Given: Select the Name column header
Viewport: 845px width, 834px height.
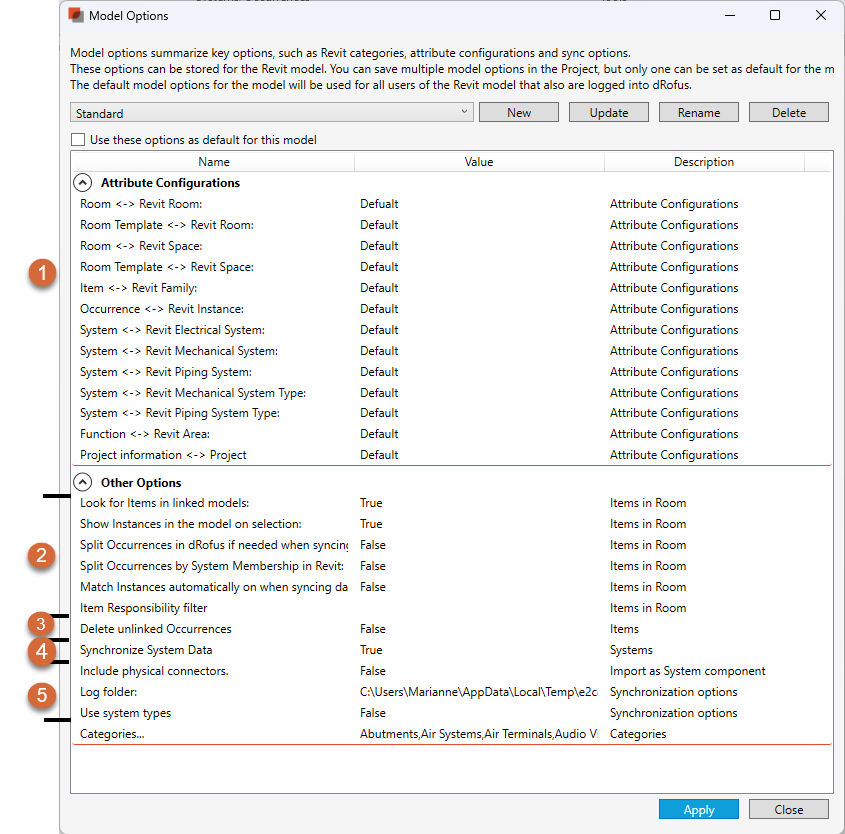Looking at the screenshot, I should pos(213,162).
